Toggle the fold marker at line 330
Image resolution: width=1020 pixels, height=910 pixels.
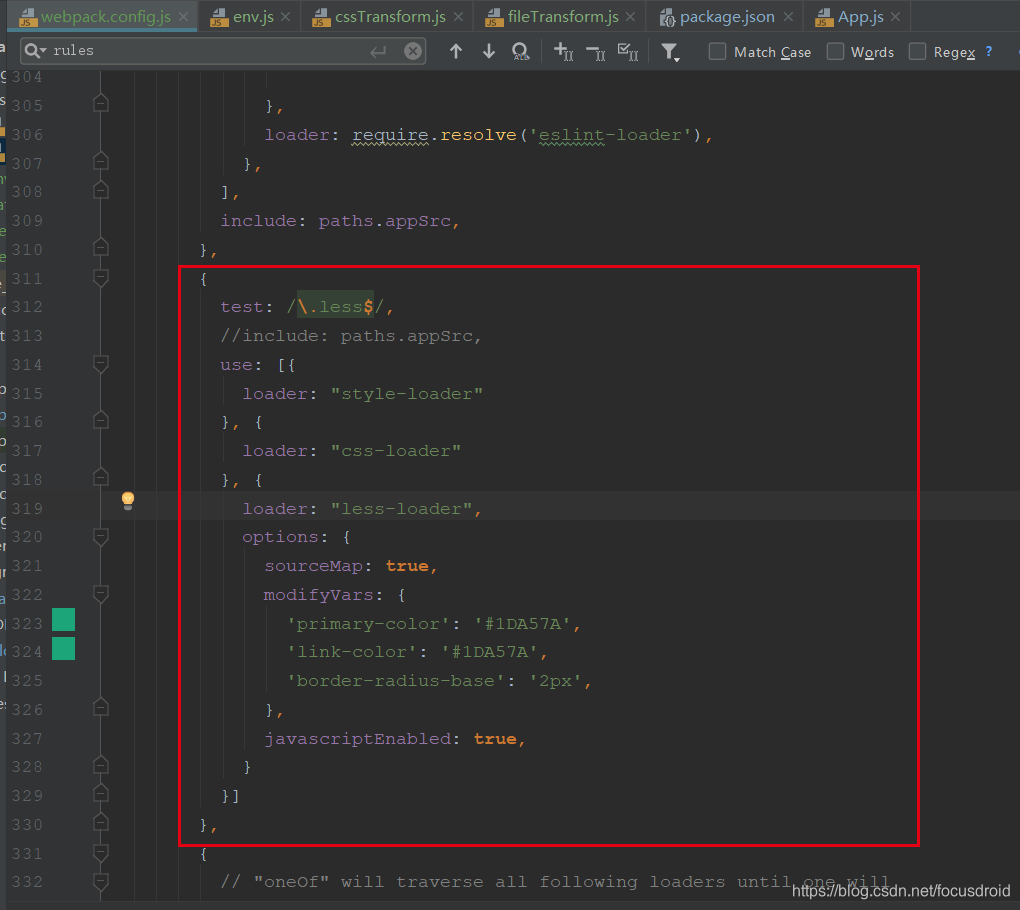pyautogui.click(x=101, y=823)
